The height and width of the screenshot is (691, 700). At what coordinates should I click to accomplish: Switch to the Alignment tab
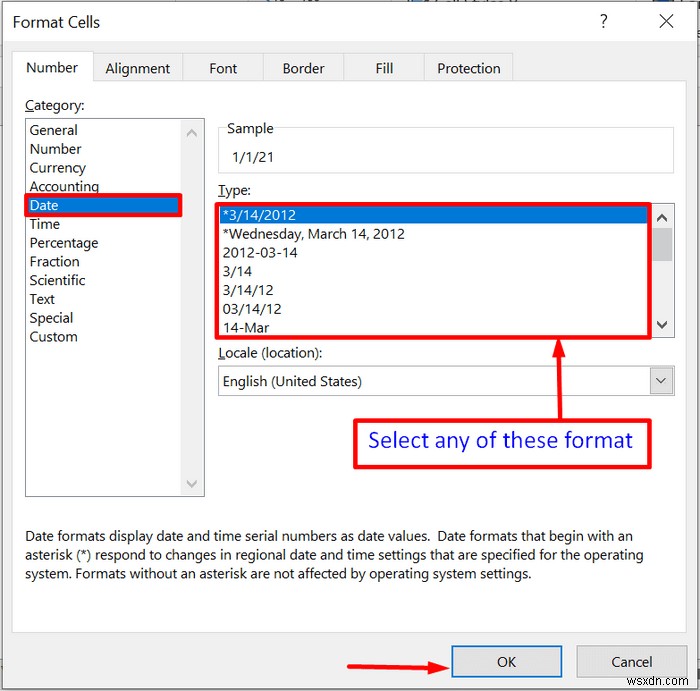pyautogui.click(x=138, y=68)
